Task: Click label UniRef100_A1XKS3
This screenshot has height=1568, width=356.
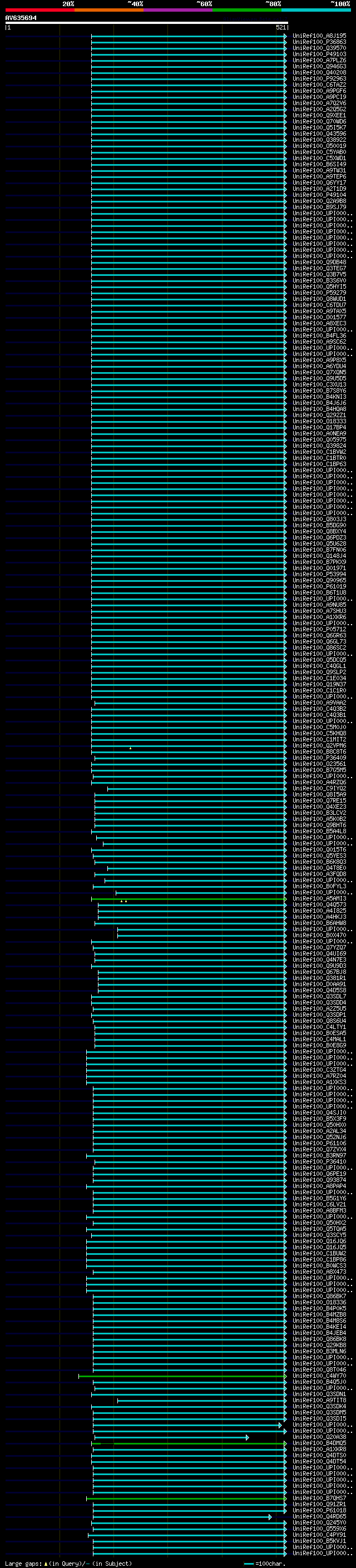Action: (319, 1082)
